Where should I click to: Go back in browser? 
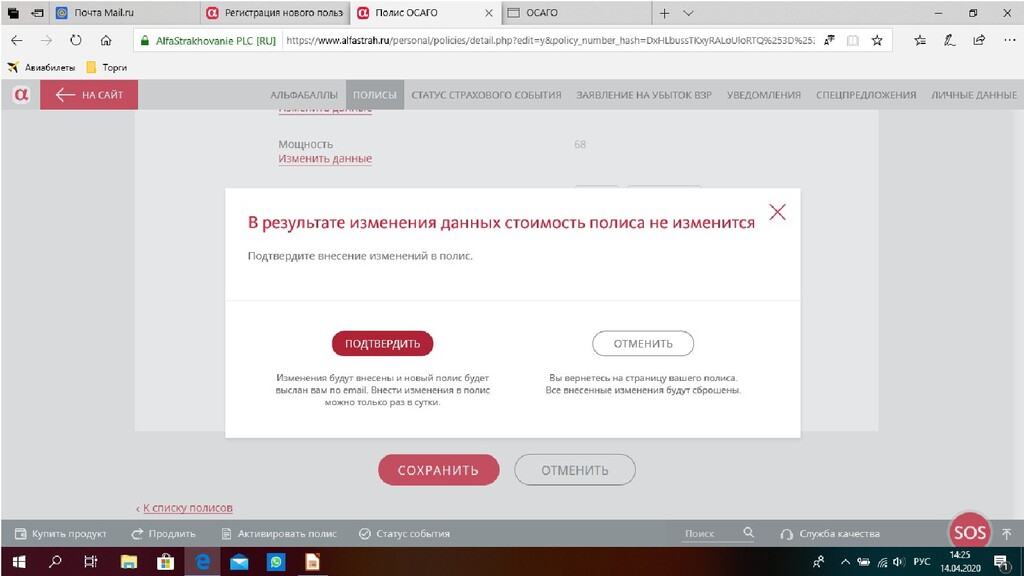[17, 40]
